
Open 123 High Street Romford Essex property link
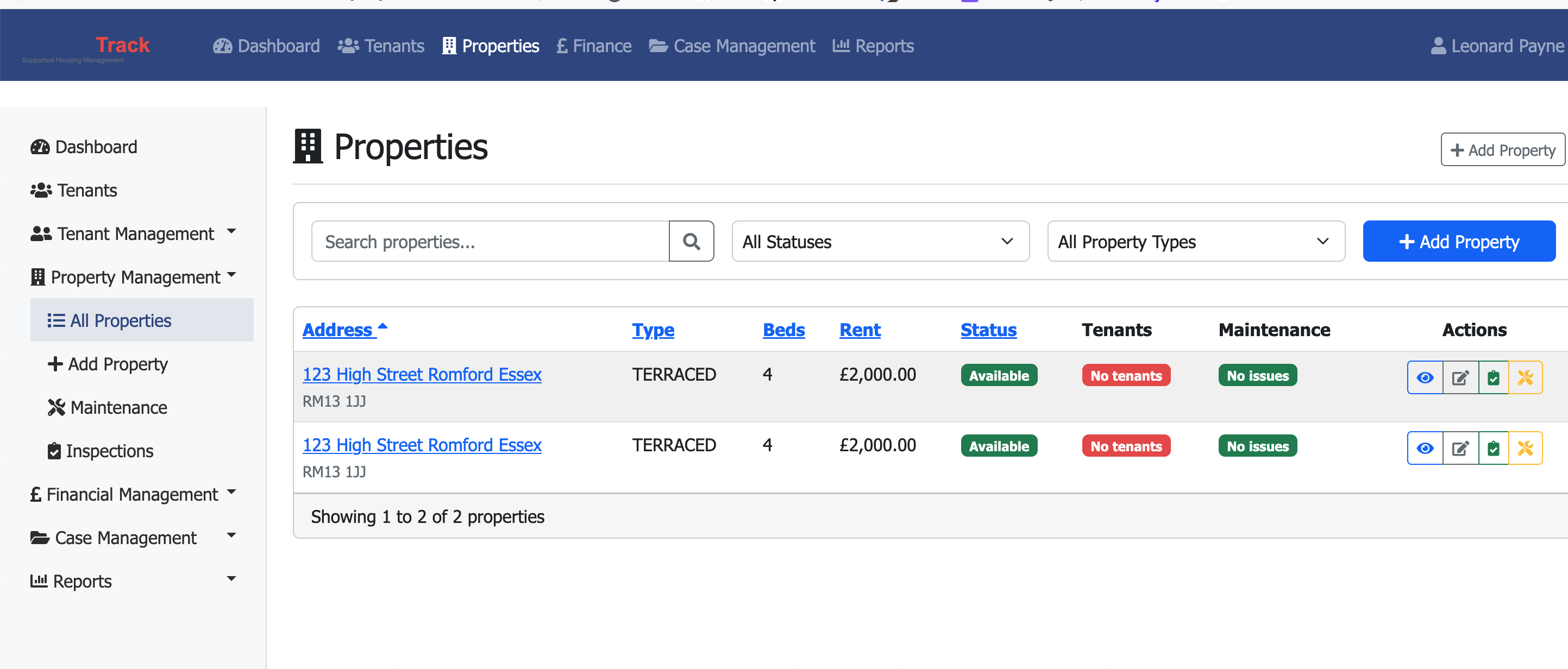tap(422, 374)
